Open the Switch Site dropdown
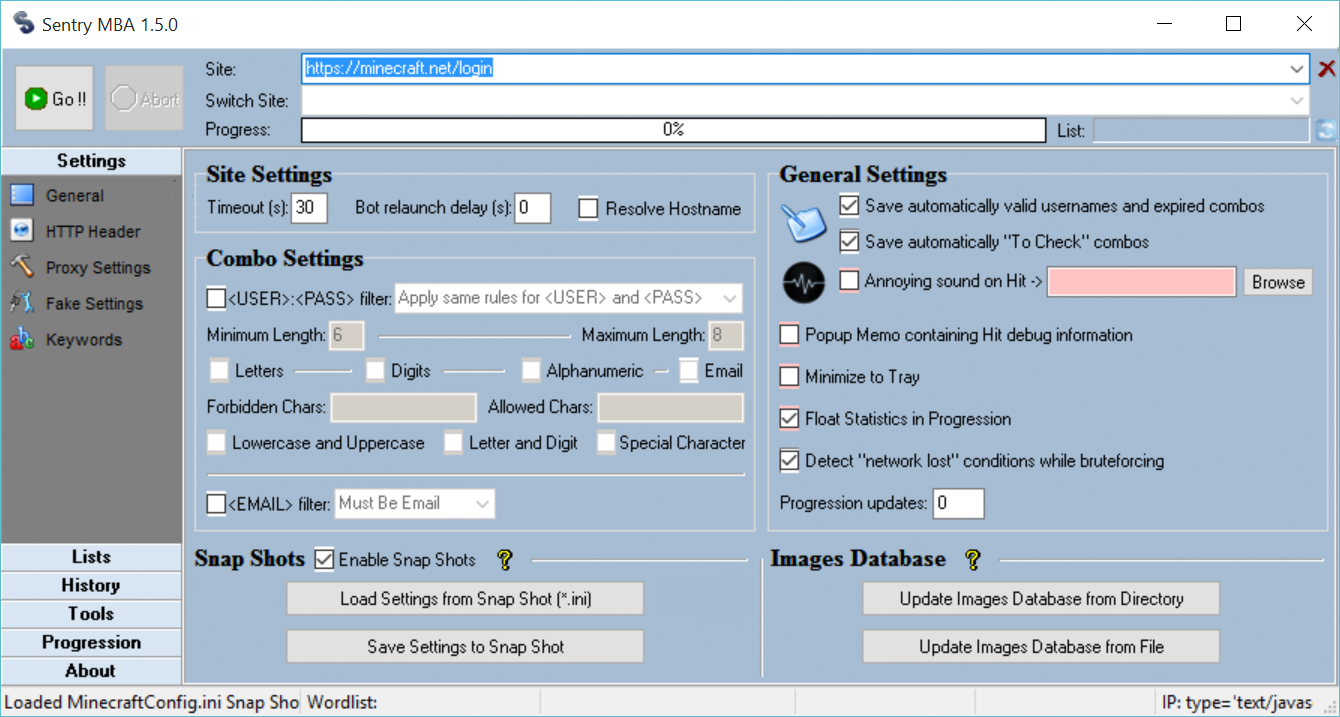The height and width of the screenshot is (717, 1340). (1298, 101)
